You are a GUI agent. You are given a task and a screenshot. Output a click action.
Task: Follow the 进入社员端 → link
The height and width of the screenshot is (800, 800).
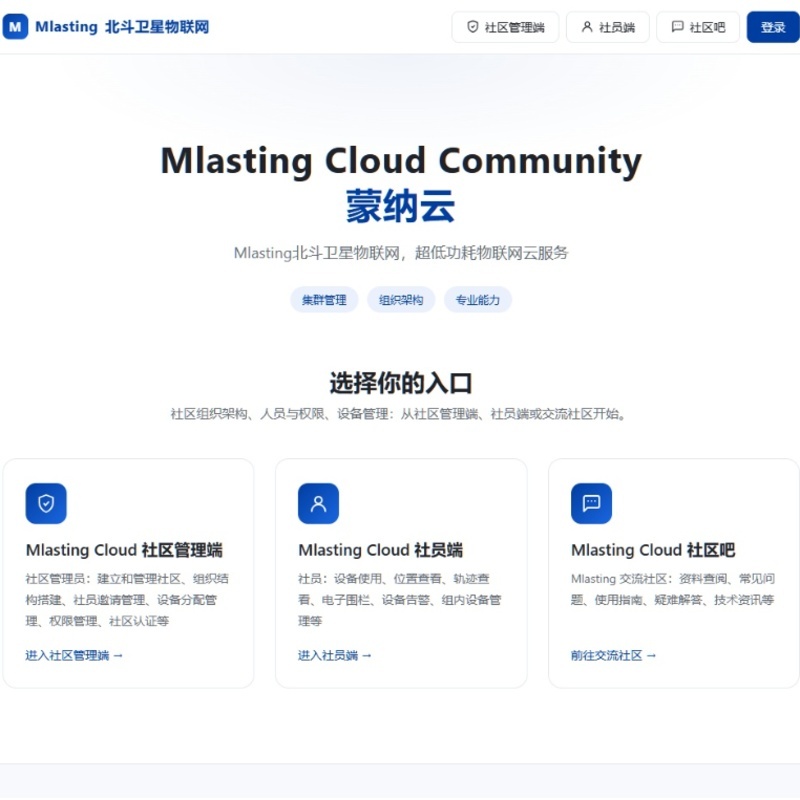point(335,655)
